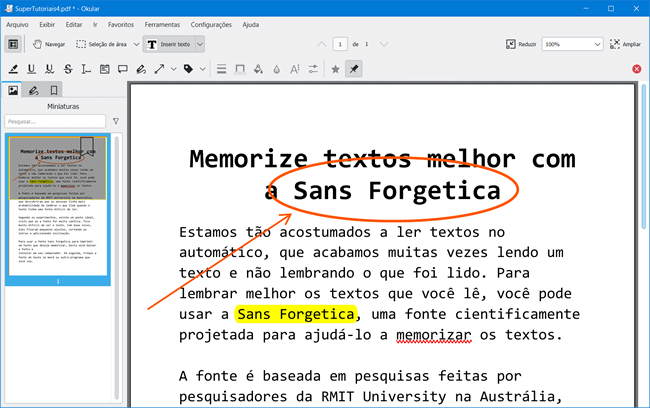Select the strikeout annotation tool
The height and width of the screenshot is (408, 650).
click(68, 69)
